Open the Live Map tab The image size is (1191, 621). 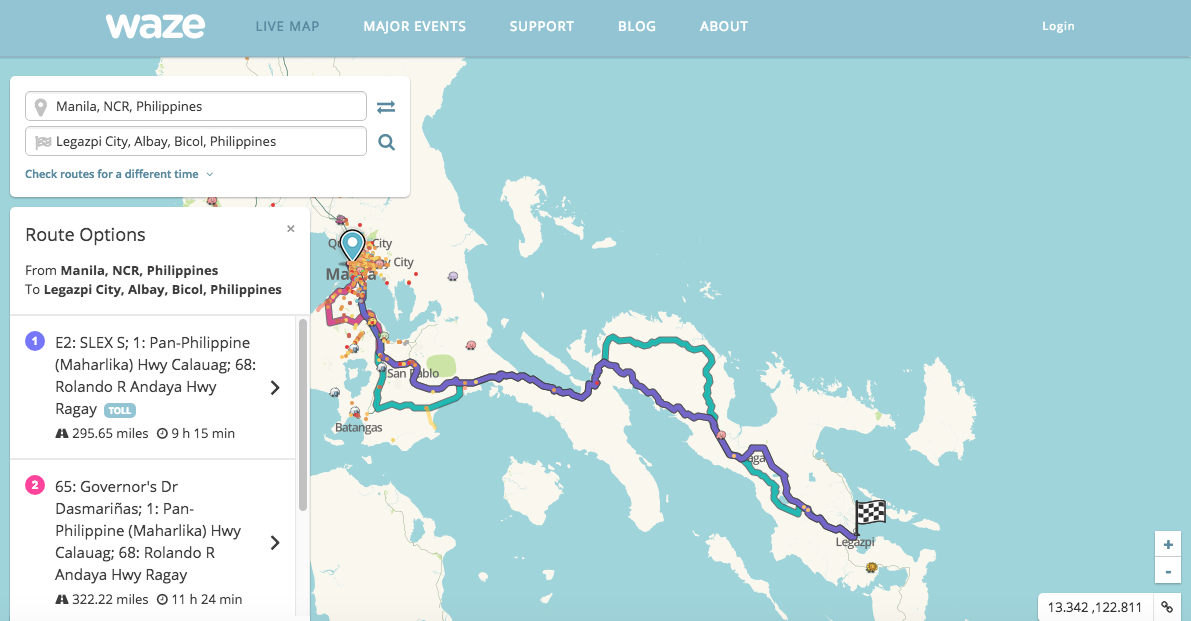click(x=287, y=27)
